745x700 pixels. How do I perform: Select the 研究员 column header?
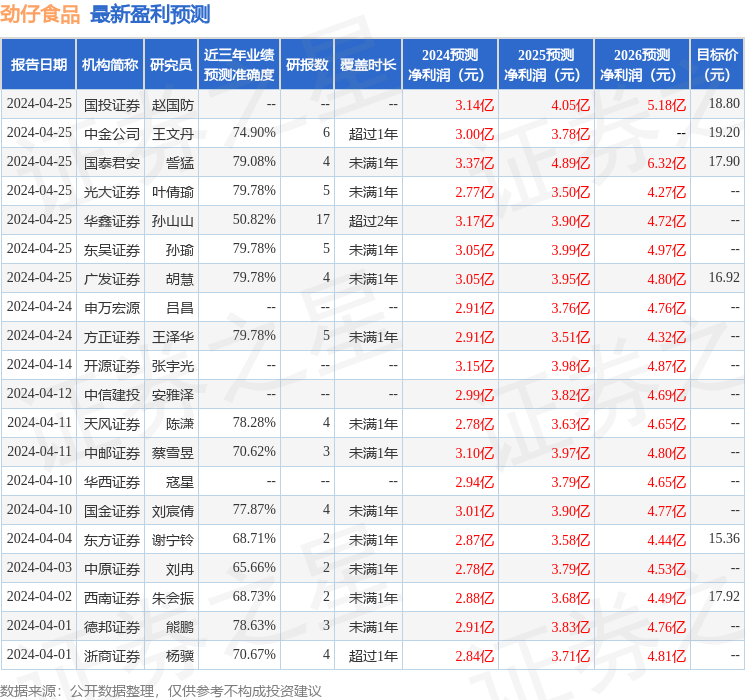point(171,65)
